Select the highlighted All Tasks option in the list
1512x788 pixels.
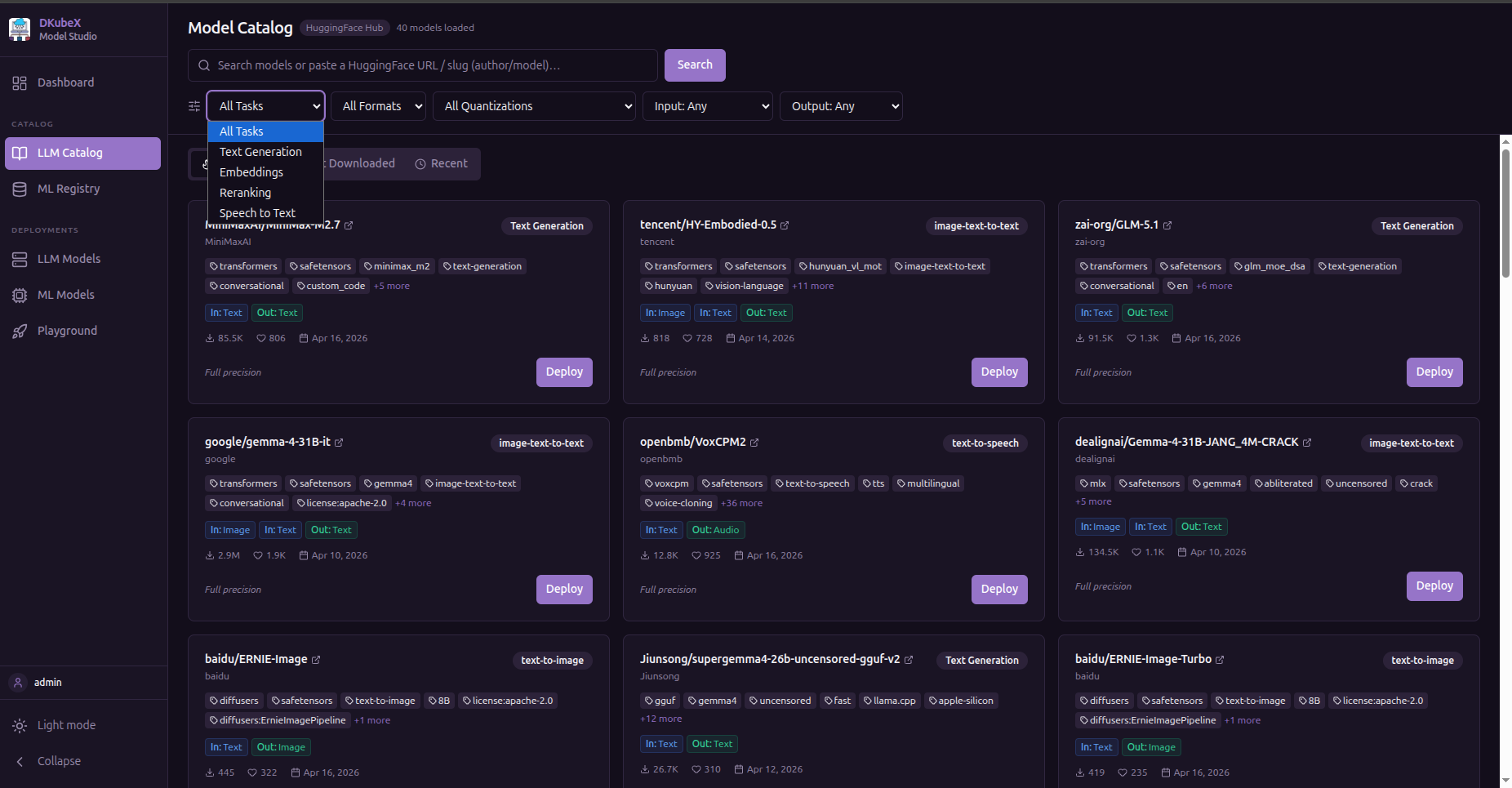(266, 131)
